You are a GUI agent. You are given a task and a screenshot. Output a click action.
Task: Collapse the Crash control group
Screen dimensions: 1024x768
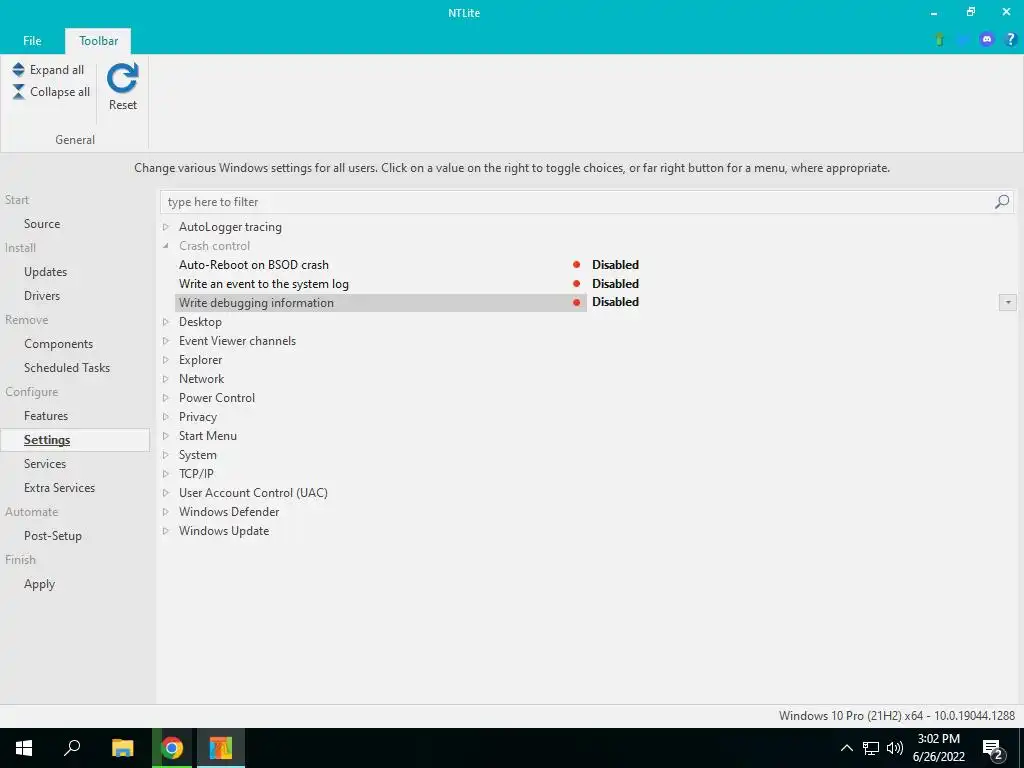pyautogui.click(x=166, y=246)
